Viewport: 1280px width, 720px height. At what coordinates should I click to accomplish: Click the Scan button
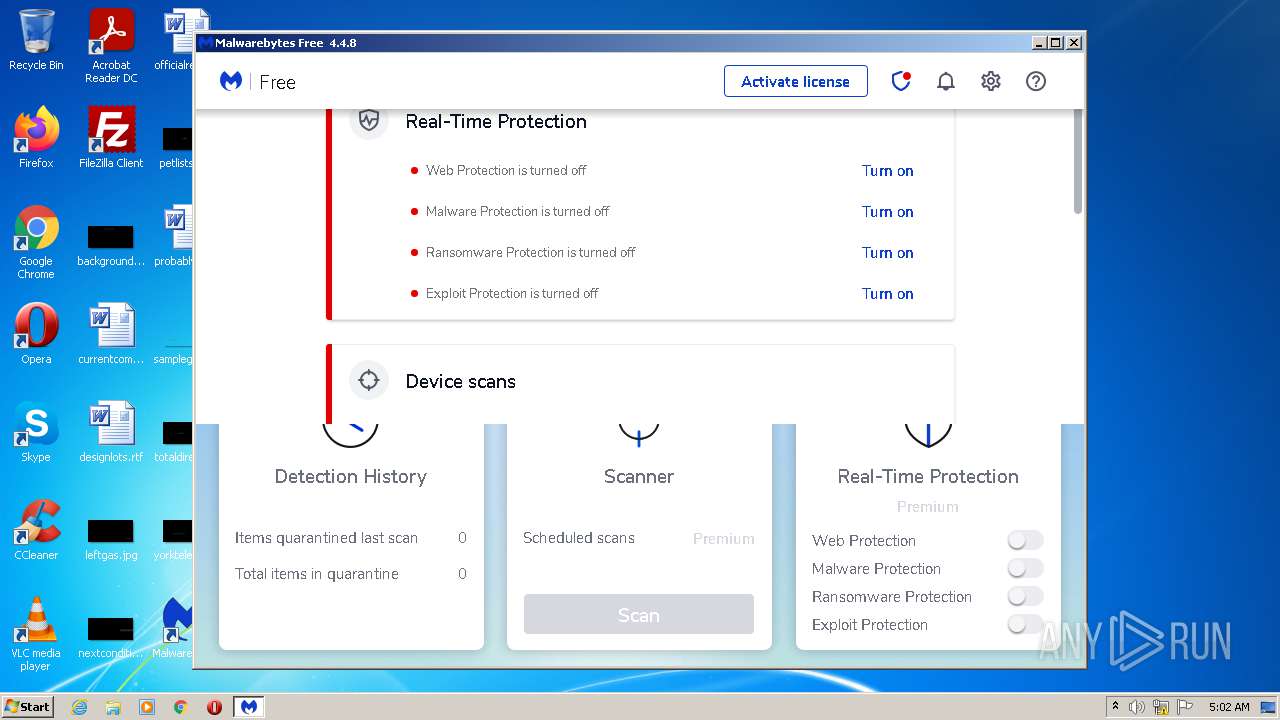point(638,614)
